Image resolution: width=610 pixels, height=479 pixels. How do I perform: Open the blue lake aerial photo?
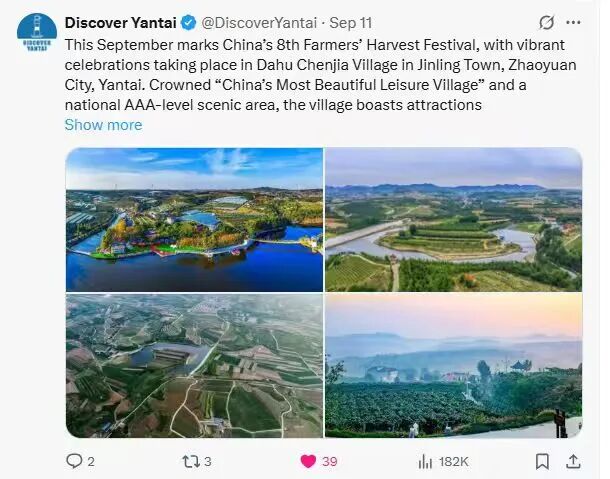pyautogui.click(x=195, y=219)
